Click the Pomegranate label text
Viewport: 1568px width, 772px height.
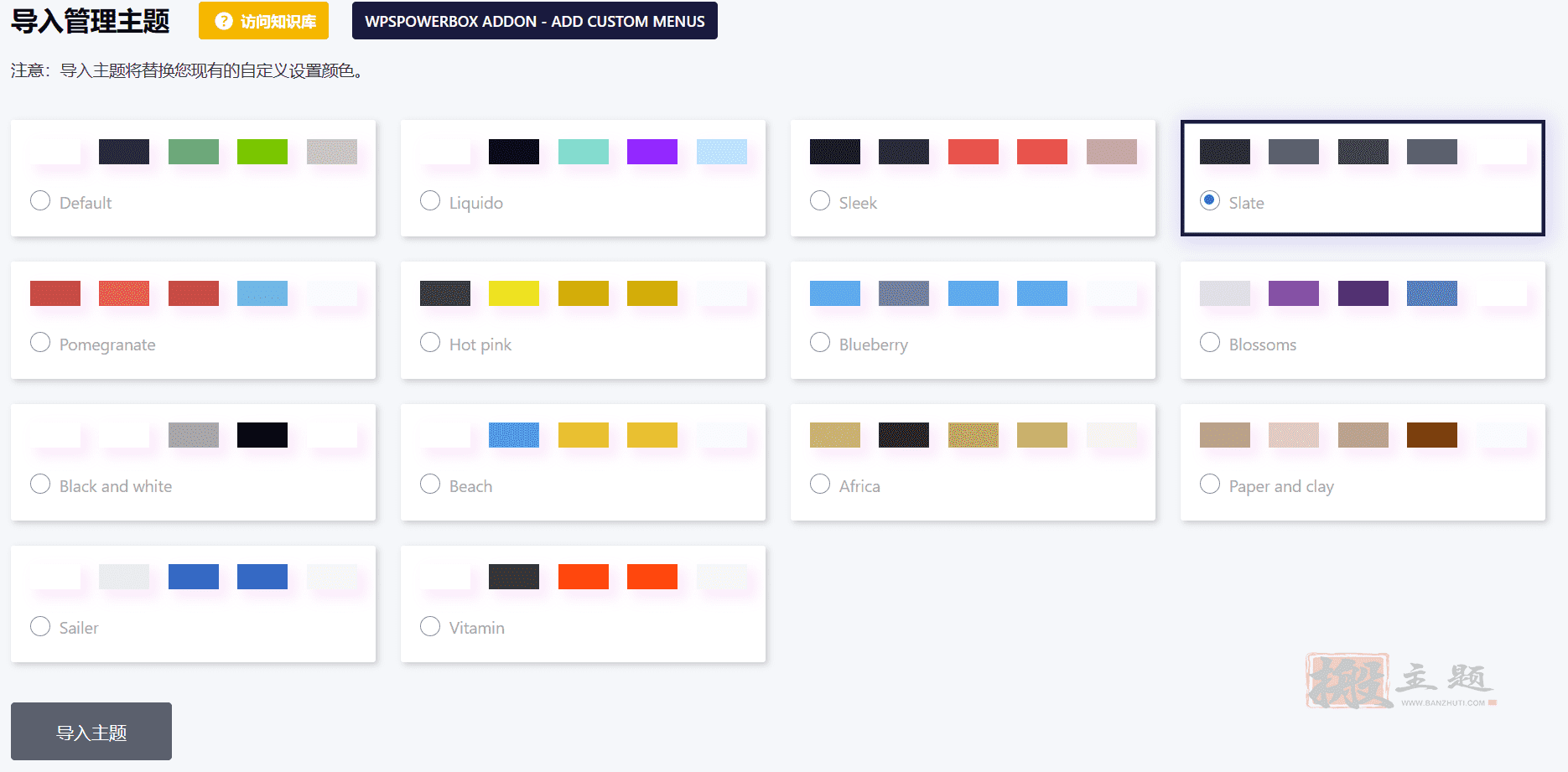[107, 345]
